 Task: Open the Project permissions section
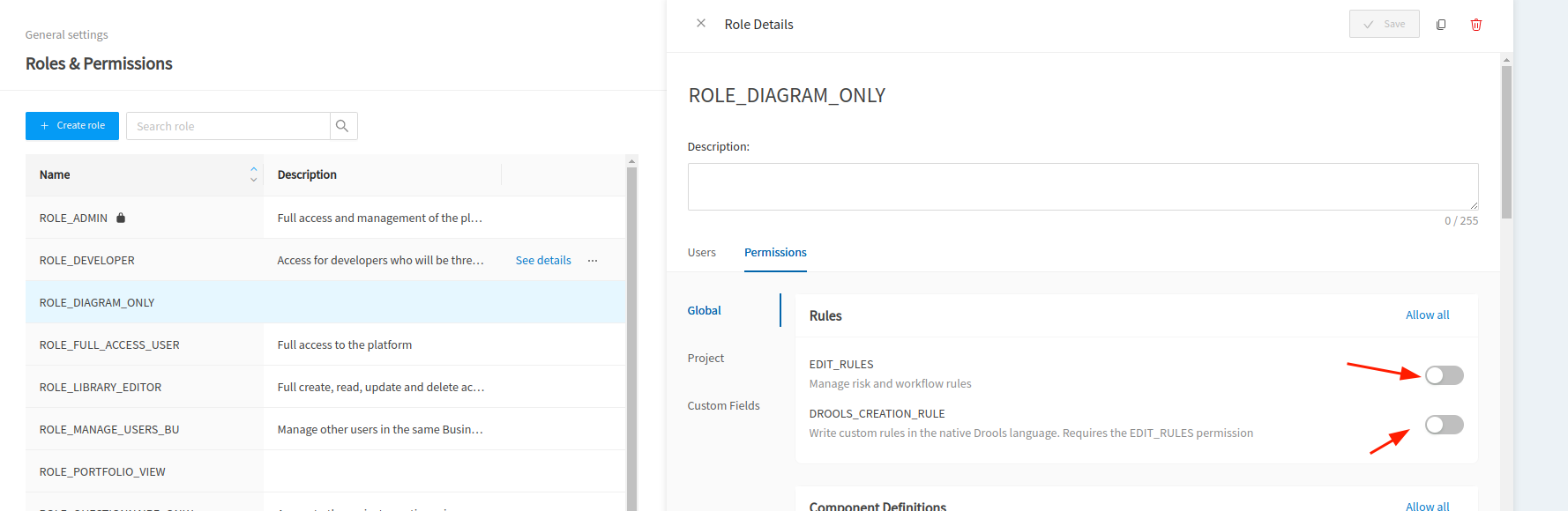point(706,358)
